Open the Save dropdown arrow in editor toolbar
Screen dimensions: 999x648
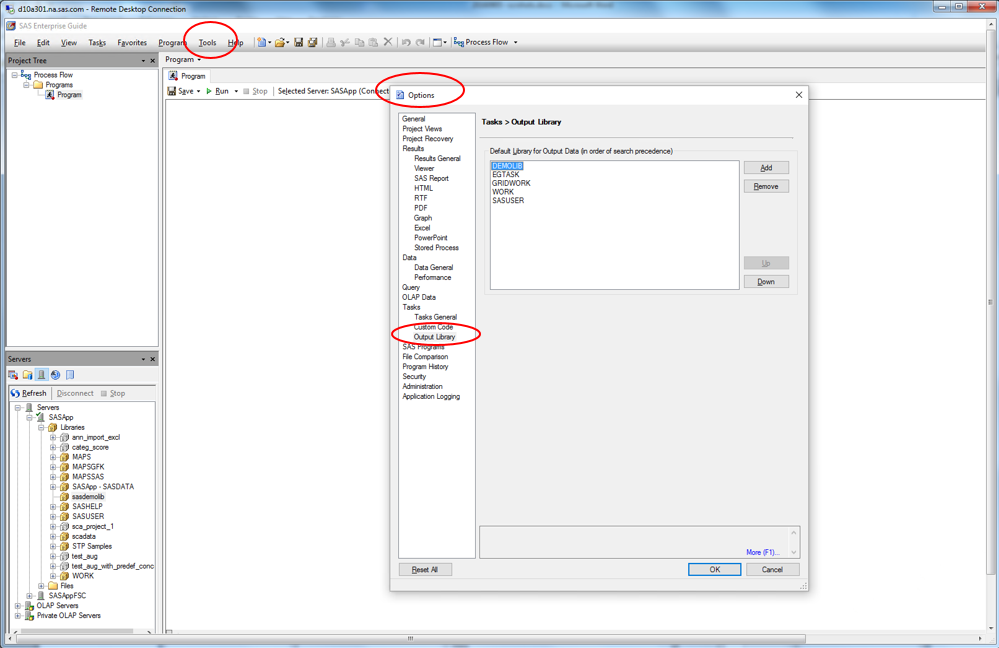click(198, 91)
